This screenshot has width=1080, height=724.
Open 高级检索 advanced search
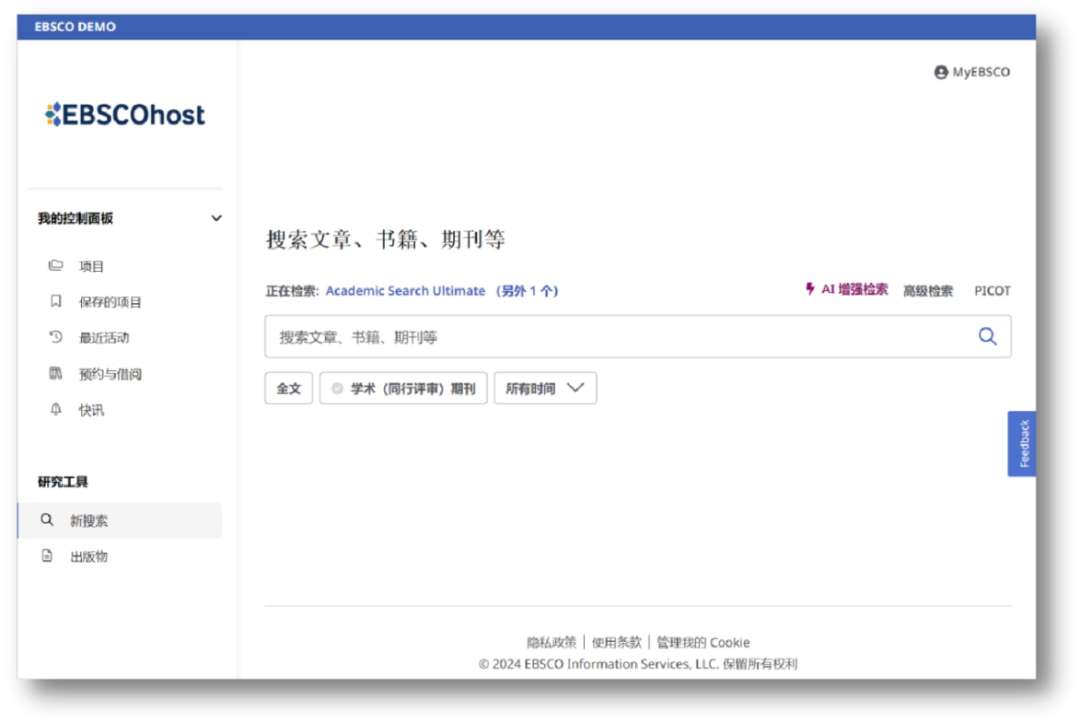click(x=928, y=291)
